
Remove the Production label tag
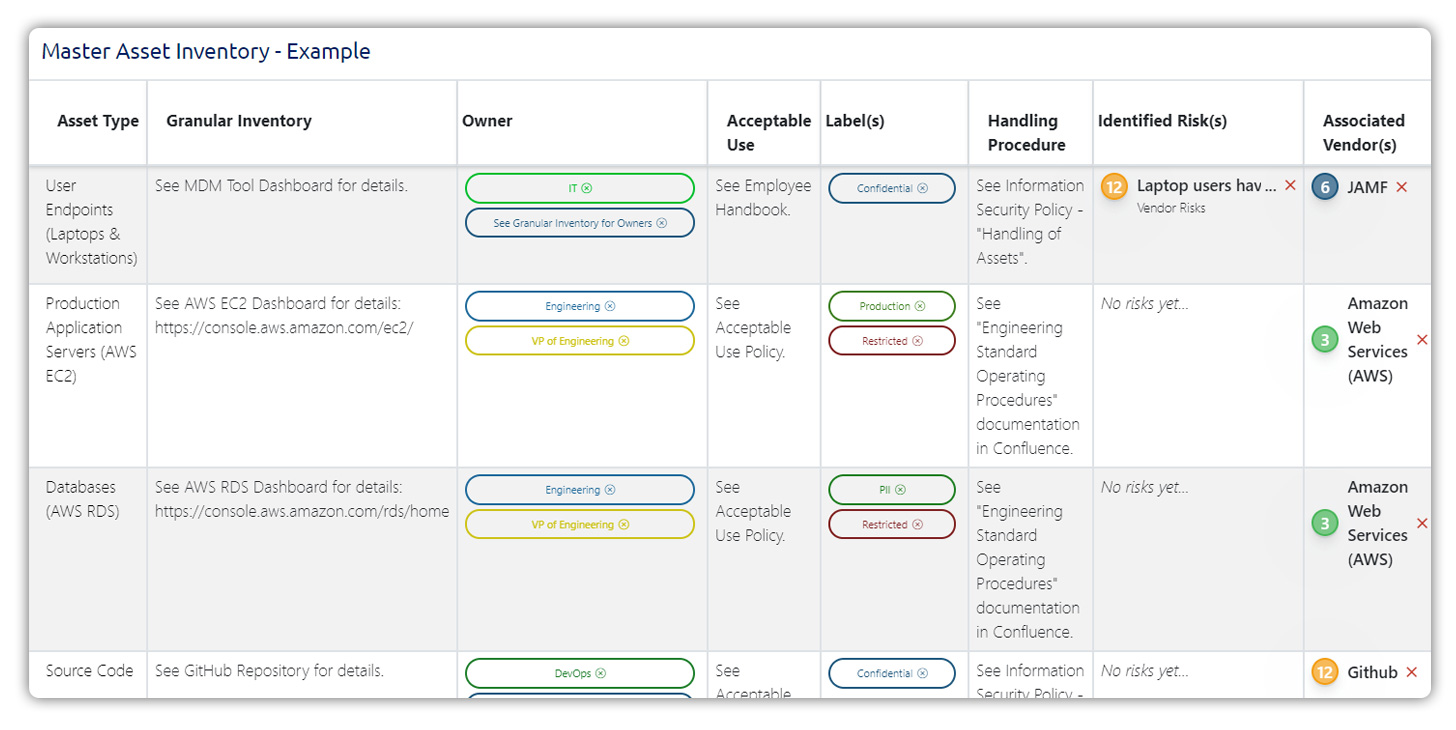pos(920,306)
